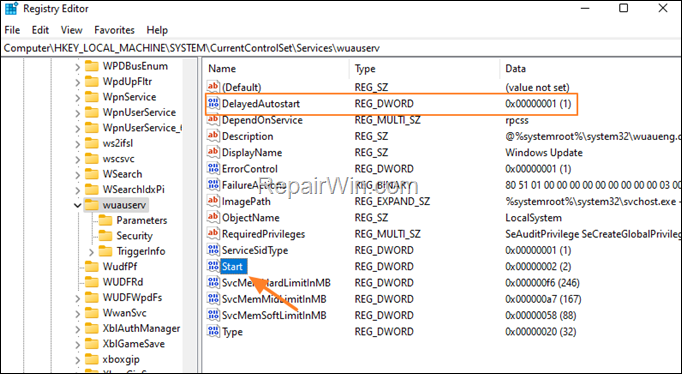The height and width of the screenshot is (374, 682).
Task: Open the Favorites menu
Action: [114, 30]
